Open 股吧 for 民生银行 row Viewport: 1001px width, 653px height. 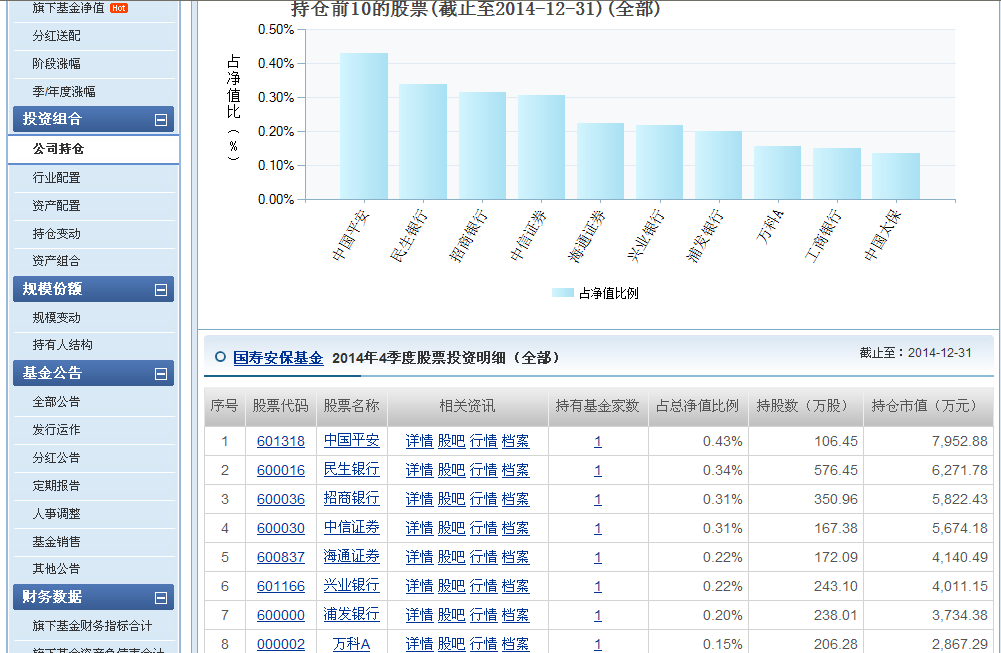[451, 471]
